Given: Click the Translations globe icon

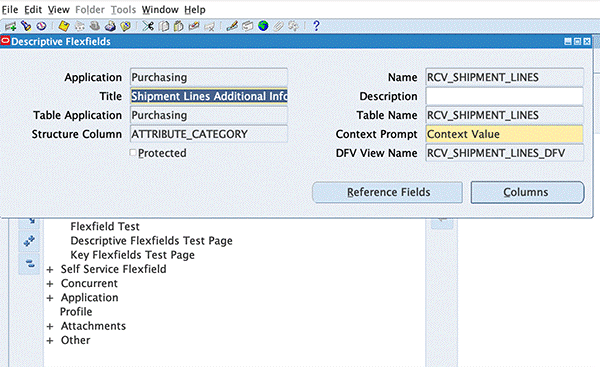Looking at the screenshot, I should point(263,26).
